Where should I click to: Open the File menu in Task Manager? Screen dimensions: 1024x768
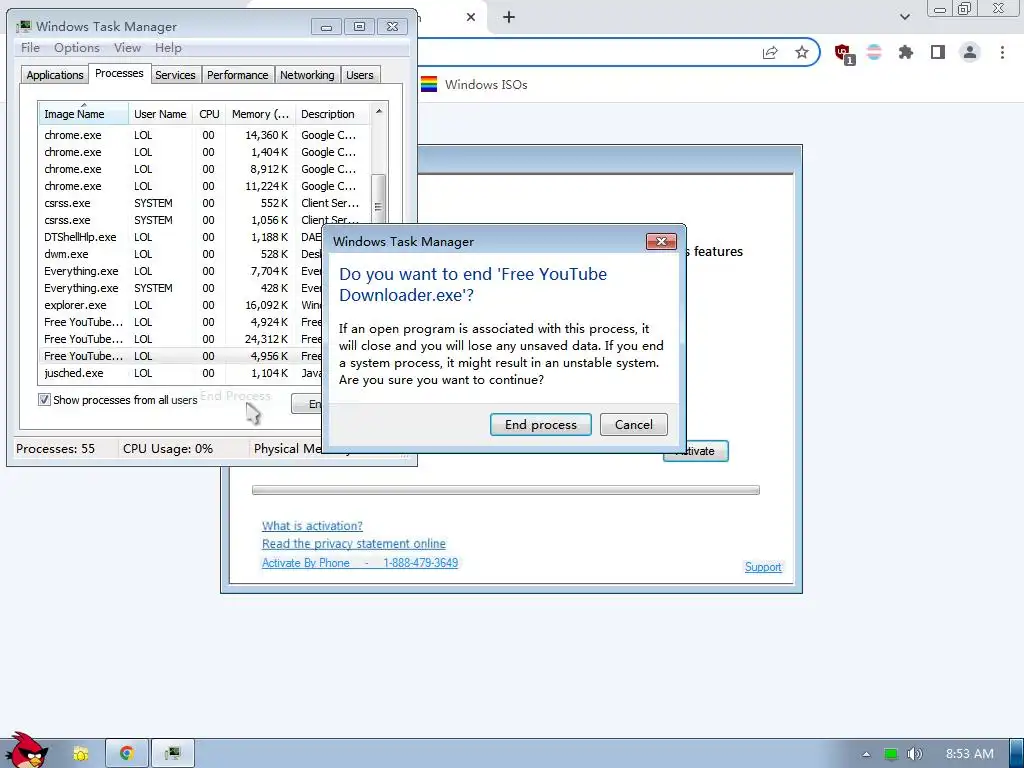30,48
